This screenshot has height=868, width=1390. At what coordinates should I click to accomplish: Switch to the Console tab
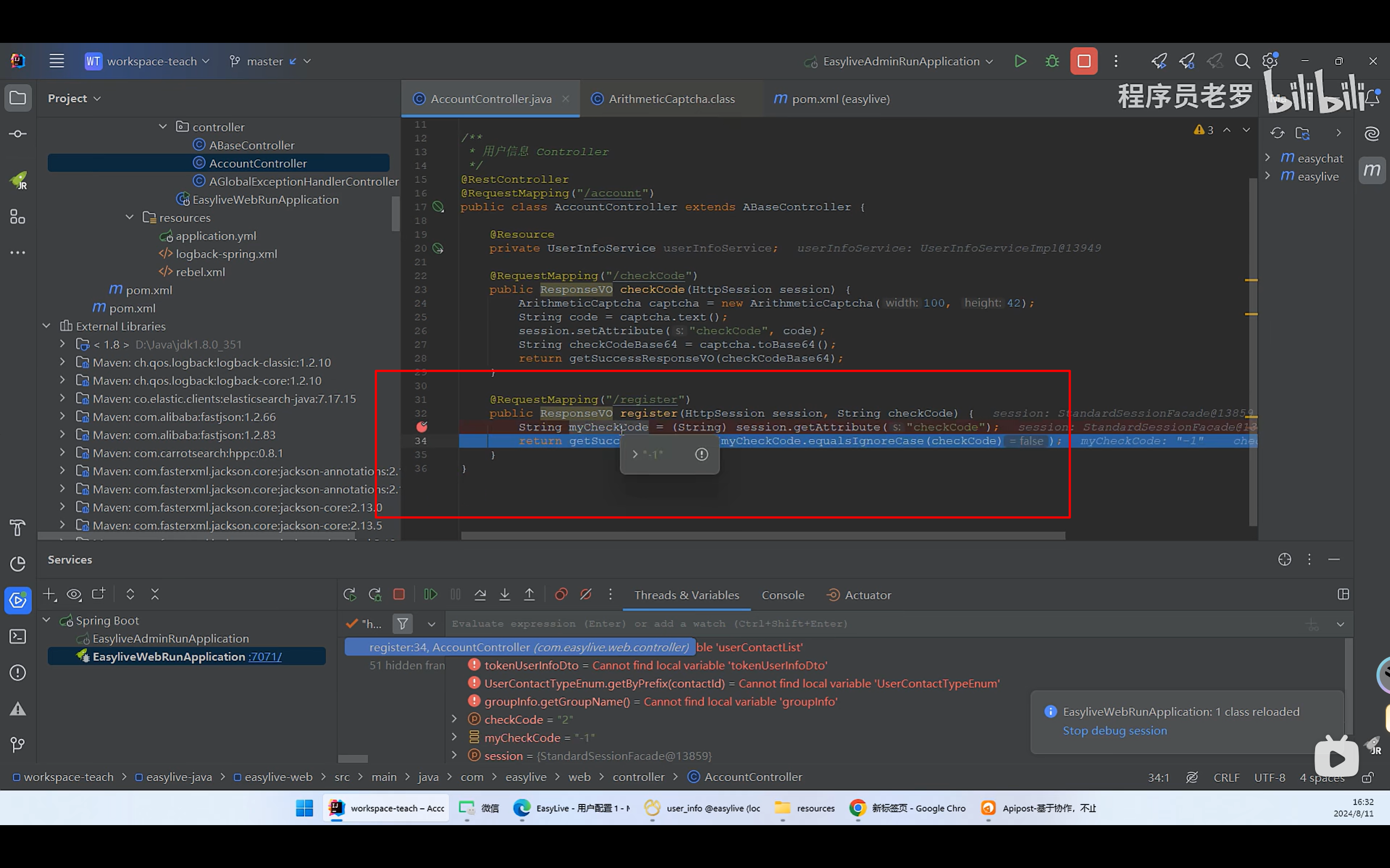[x=782, y=595]
